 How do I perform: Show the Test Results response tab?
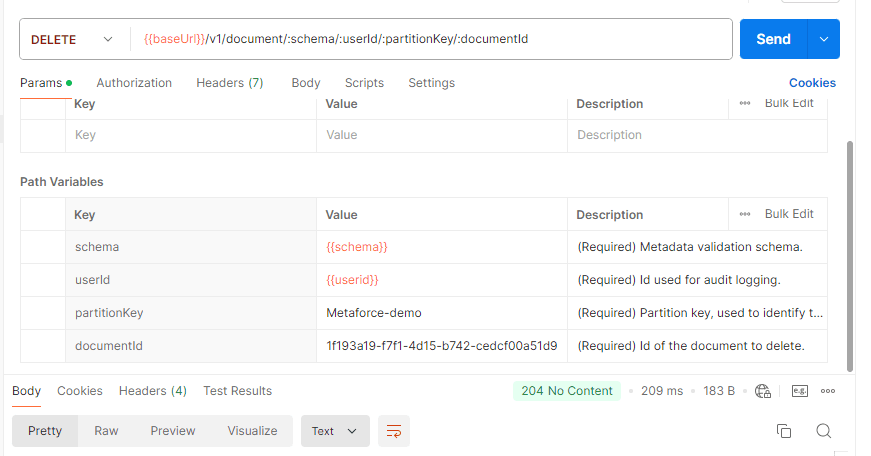237,391
